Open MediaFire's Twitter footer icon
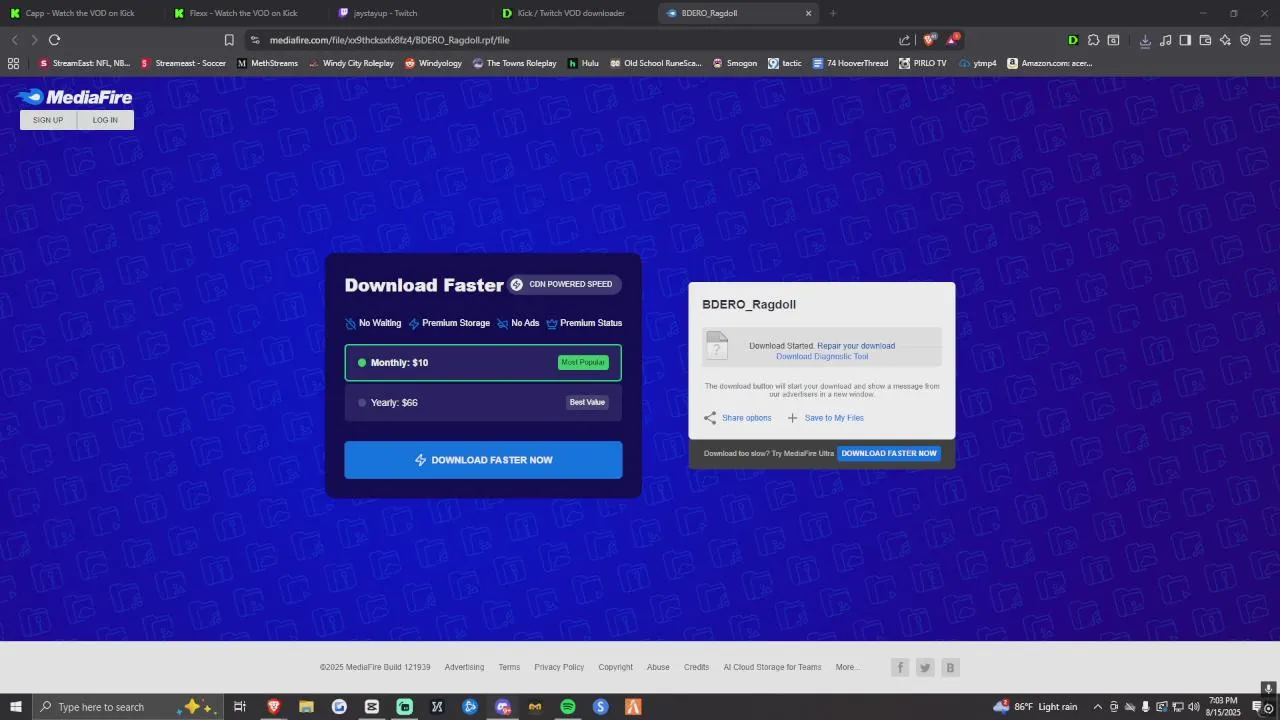1280x720 pixels. 925,668
